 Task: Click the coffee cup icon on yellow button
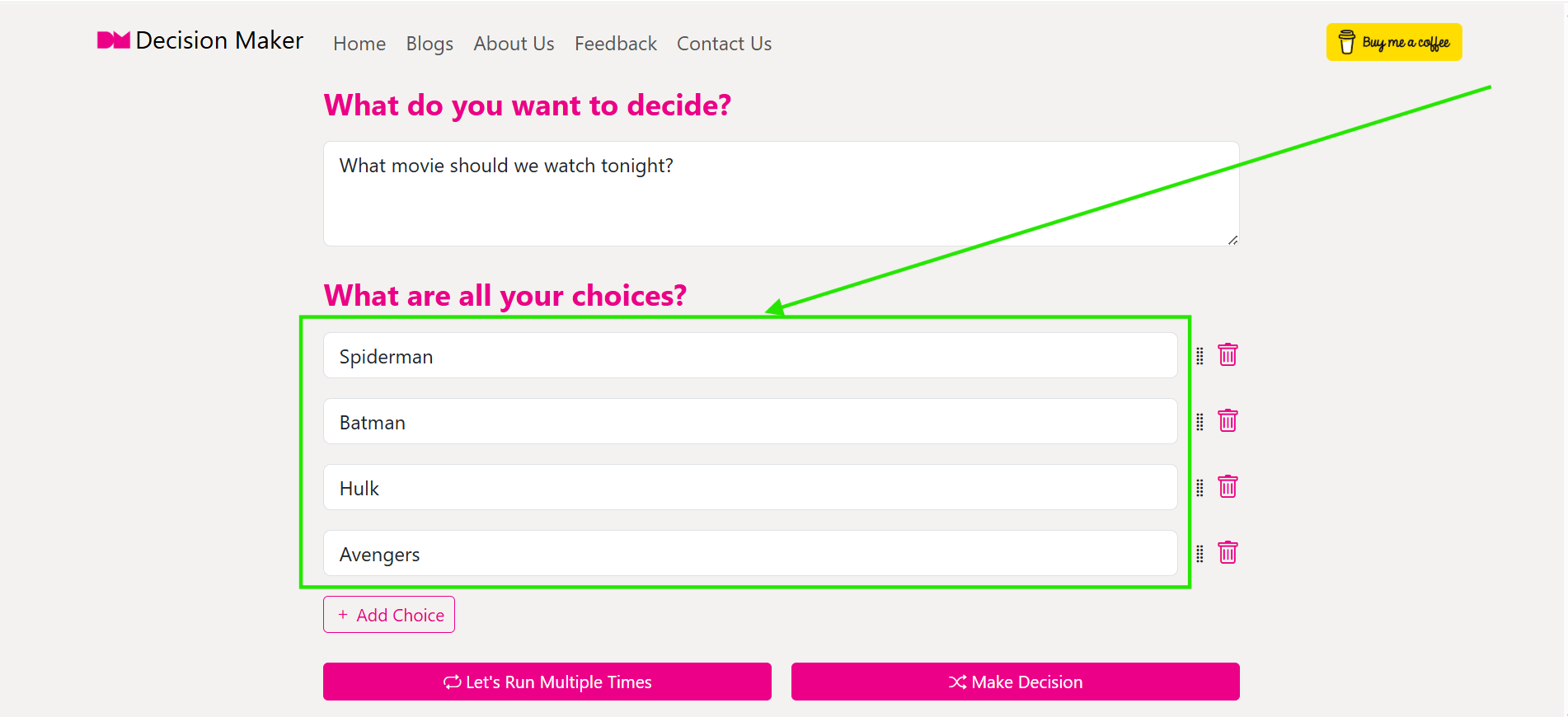pos(1347,41)
